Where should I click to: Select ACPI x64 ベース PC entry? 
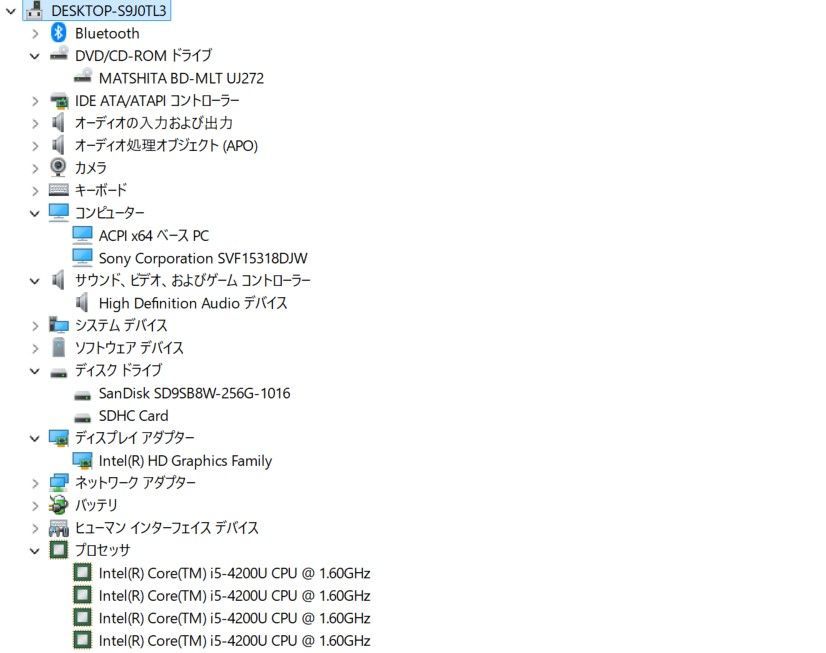click(154, 236)
